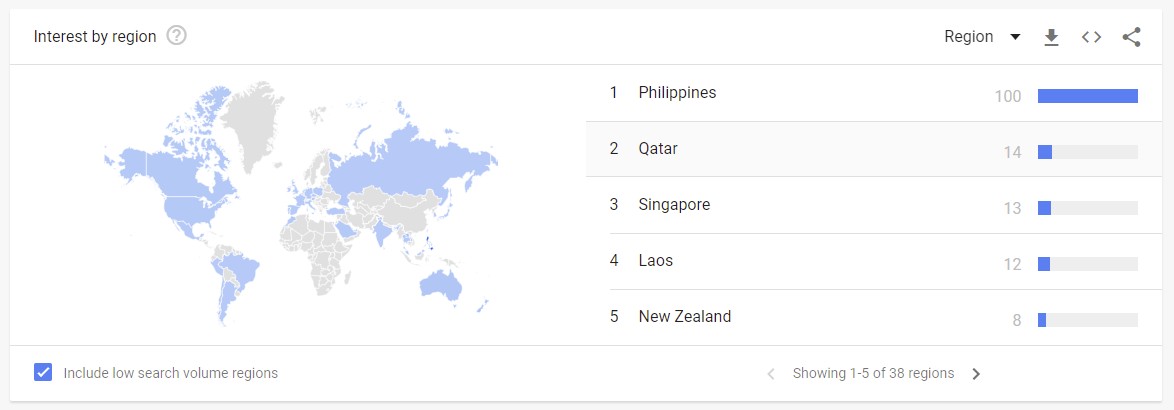Click the help question mark icon
This screenshot has width=1174, height=410.
coord(176,36)
